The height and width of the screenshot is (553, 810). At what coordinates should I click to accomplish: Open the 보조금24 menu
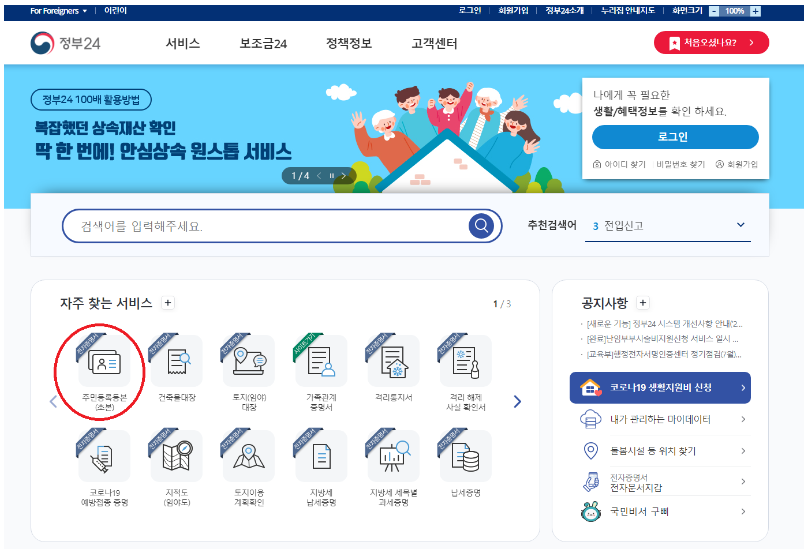263,44
